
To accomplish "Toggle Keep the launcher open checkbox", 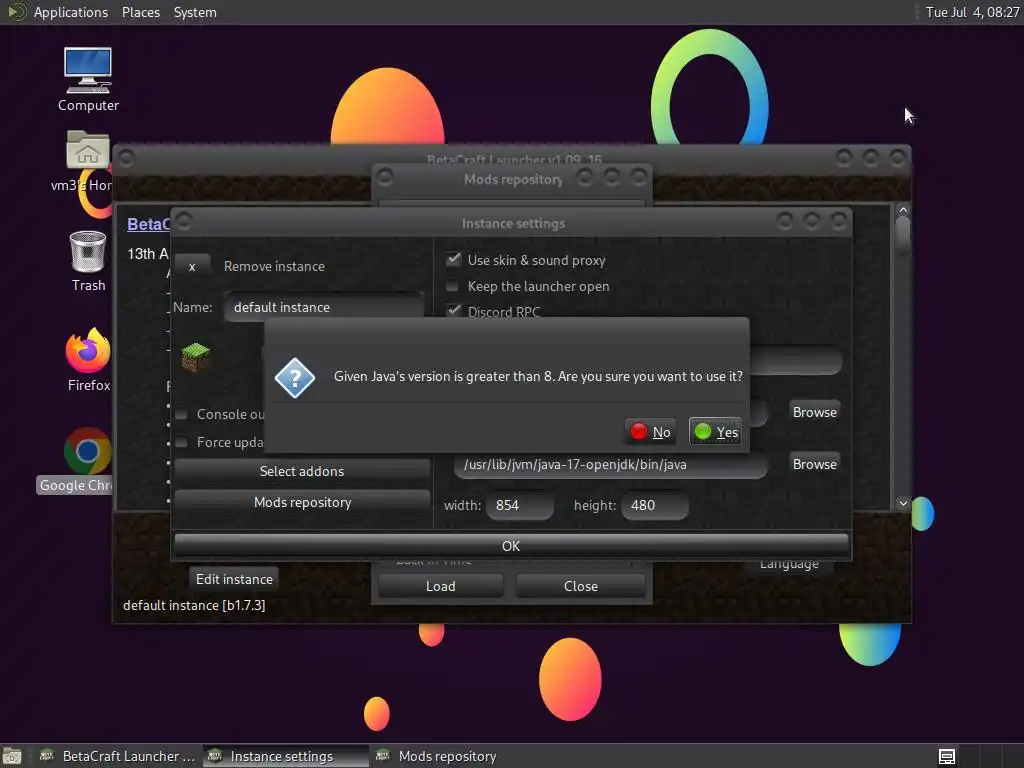I will 452,286.
